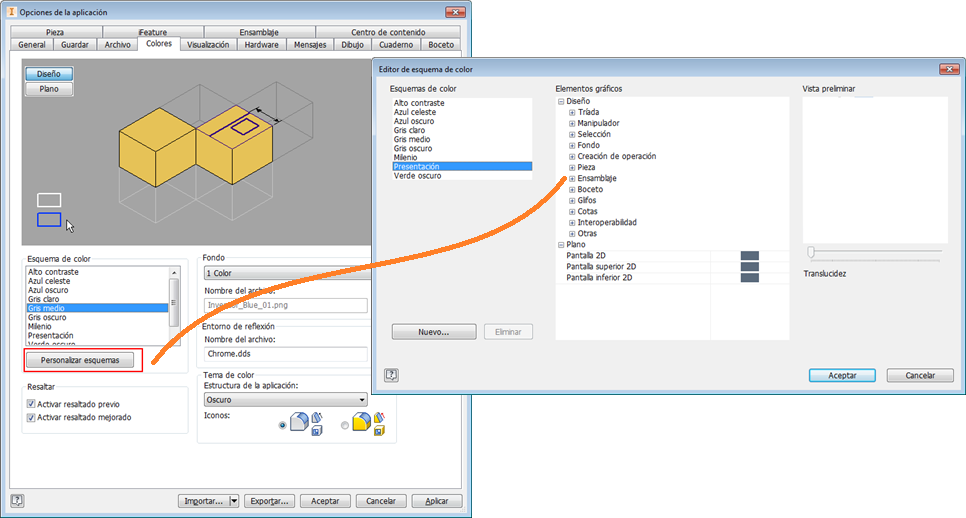Viewport: 966px width, 518px height.
Task: Open the Dibujo tab
Action: 352,45
